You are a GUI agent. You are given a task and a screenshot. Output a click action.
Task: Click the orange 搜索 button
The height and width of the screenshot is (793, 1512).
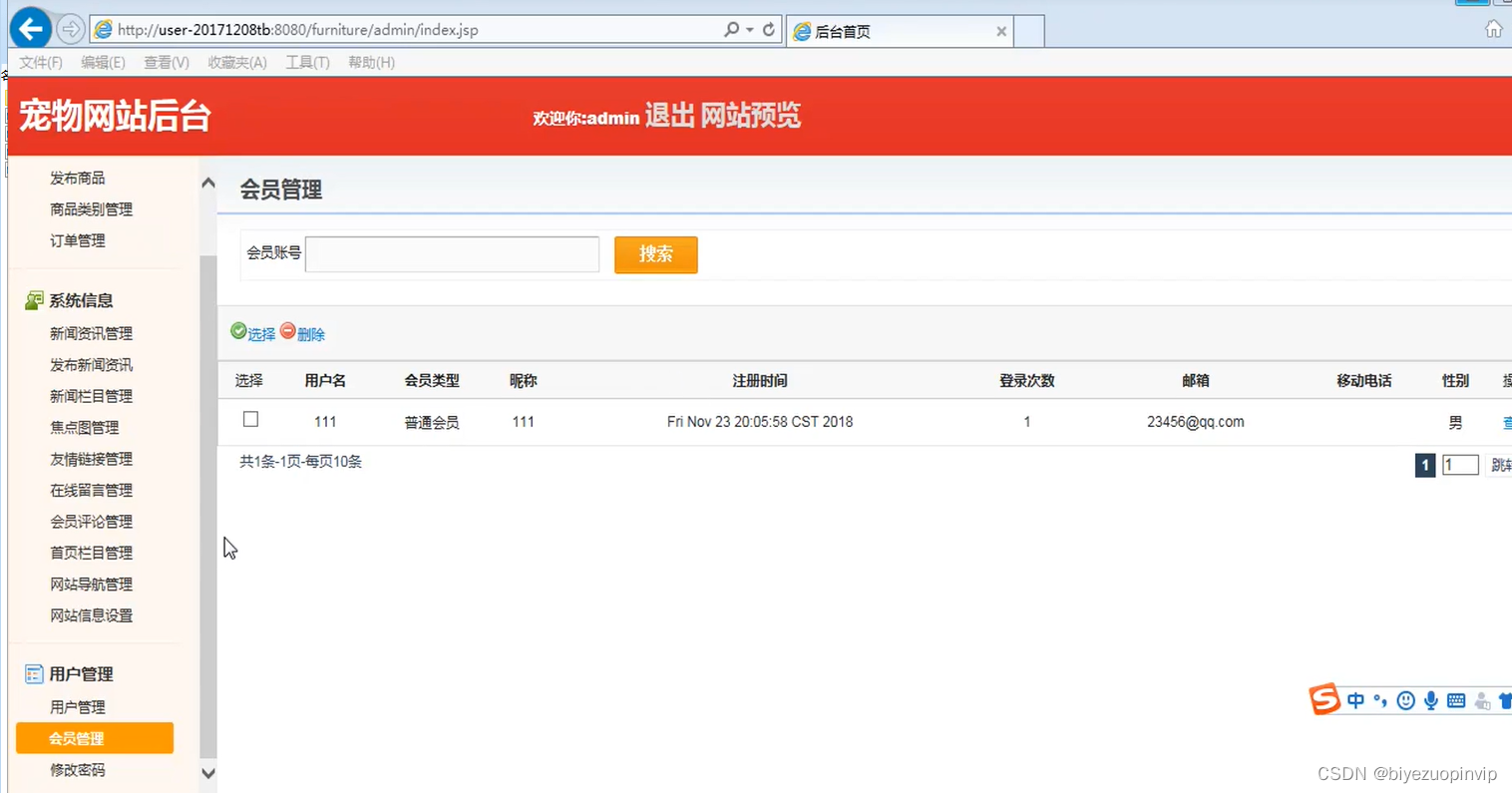[655, 254]
